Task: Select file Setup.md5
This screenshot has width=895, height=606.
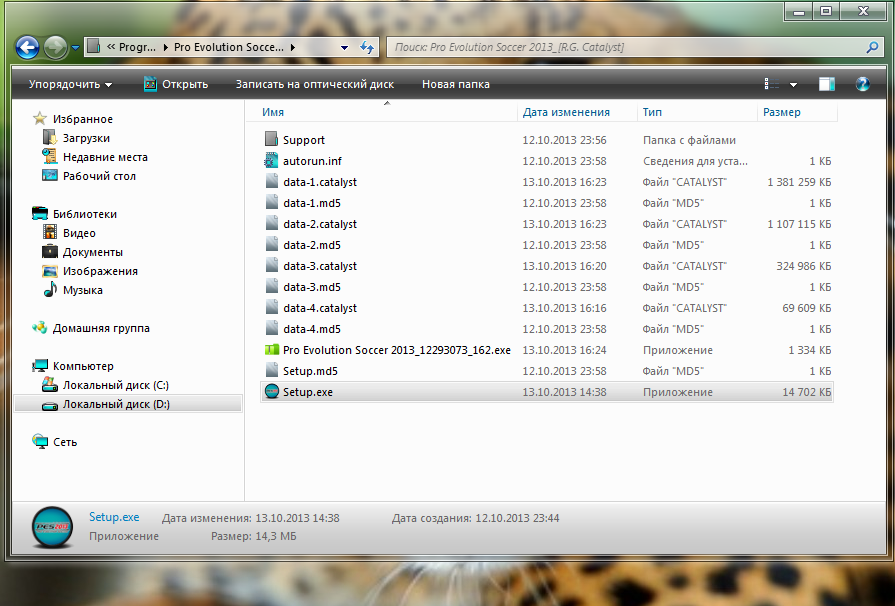Action: pos(310,371)
